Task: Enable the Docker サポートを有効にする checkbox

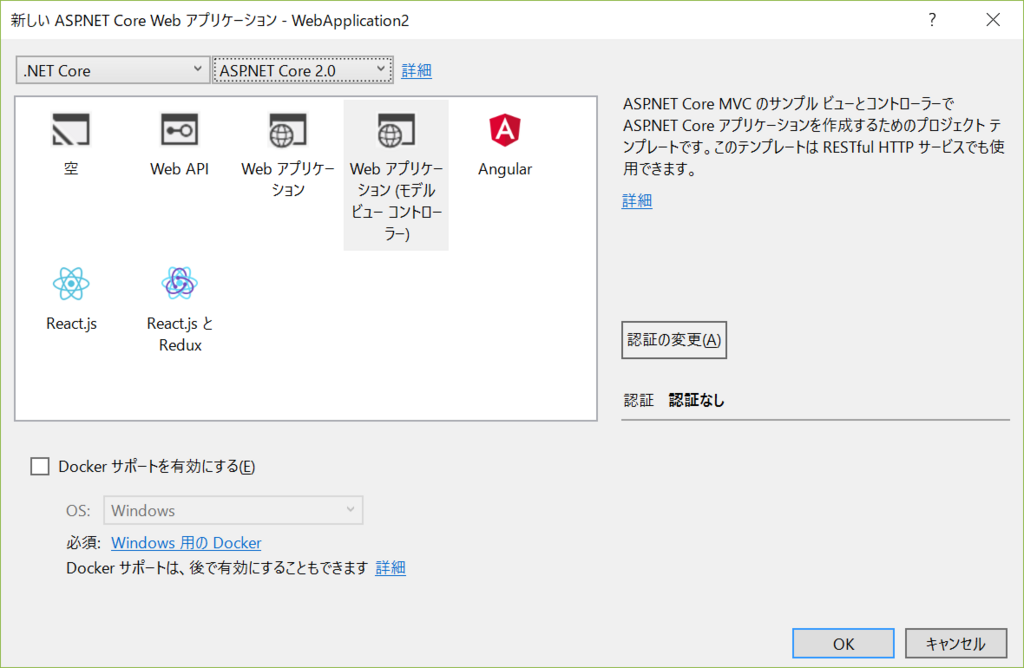Action: [x=40, y=466]
